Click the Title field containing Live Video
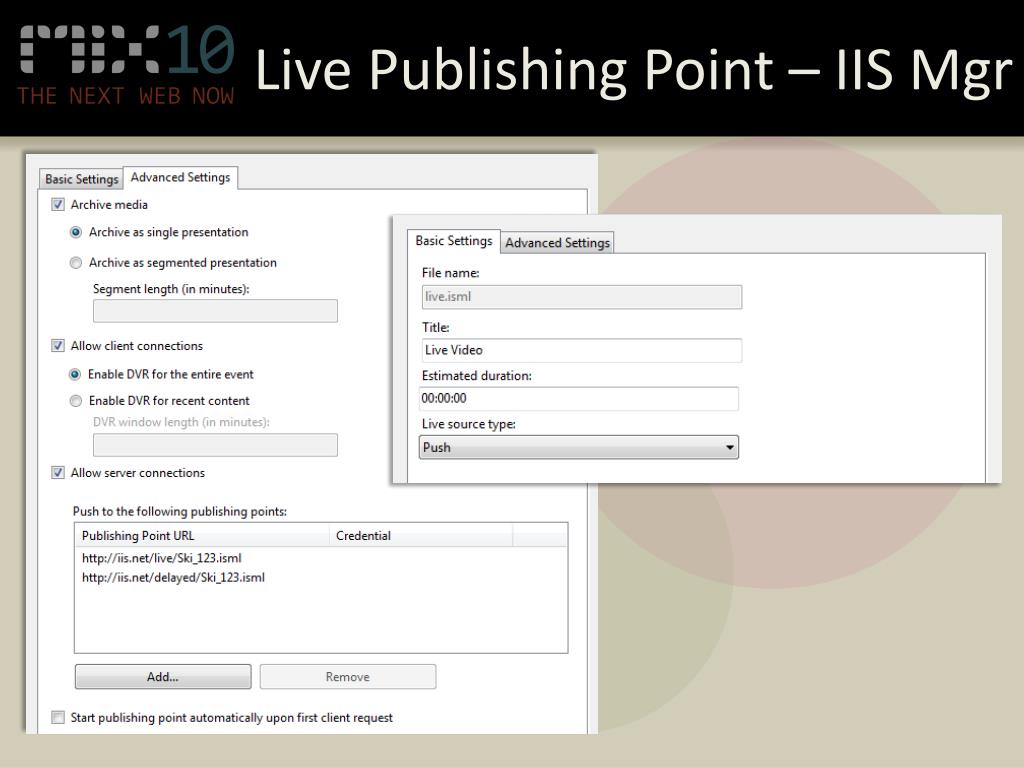The image size is (1024, 768). 582,350
